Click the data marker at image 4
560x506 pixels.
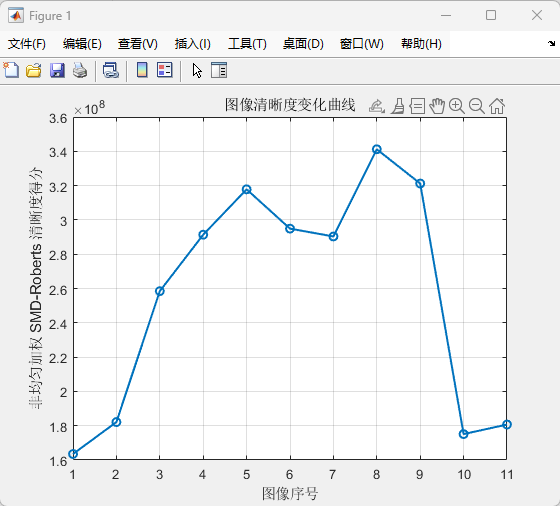(203, 235)
